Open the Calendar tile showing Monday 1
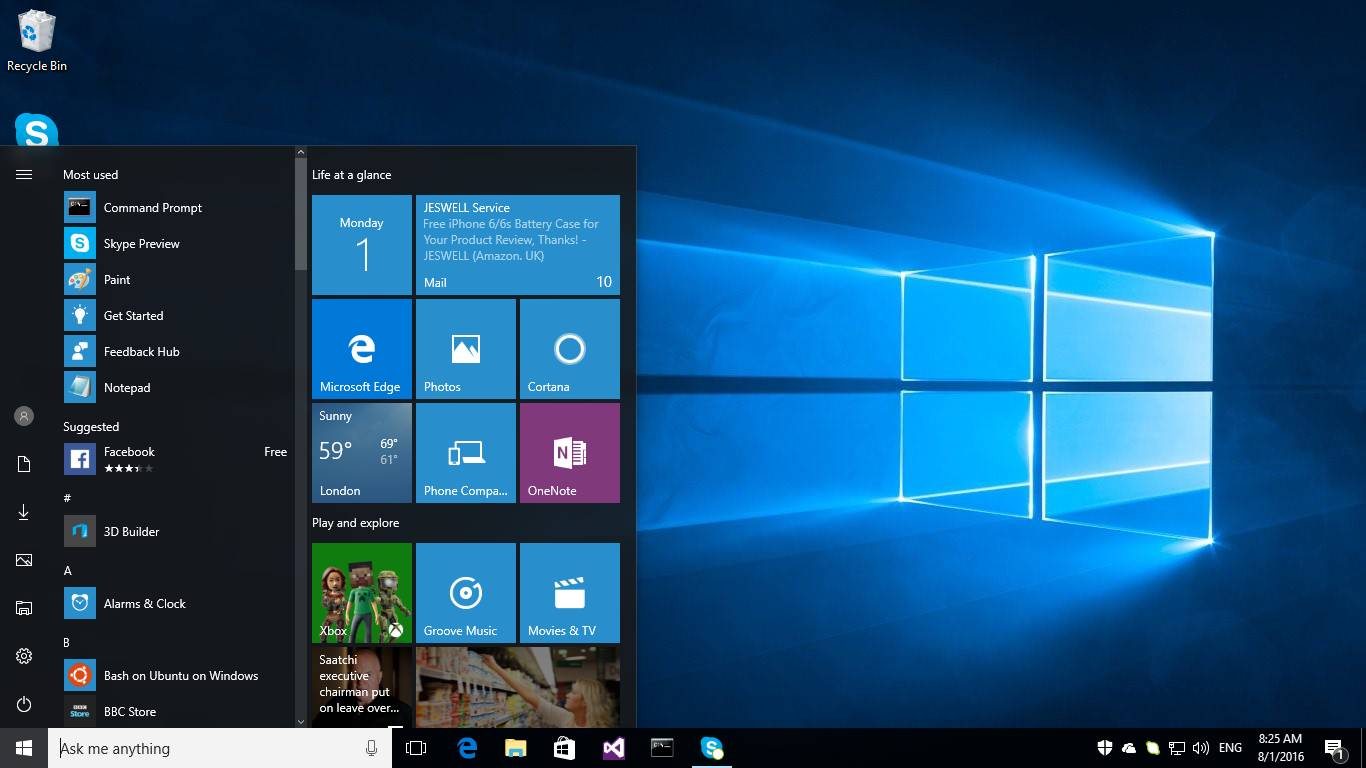 pos(362,245)
